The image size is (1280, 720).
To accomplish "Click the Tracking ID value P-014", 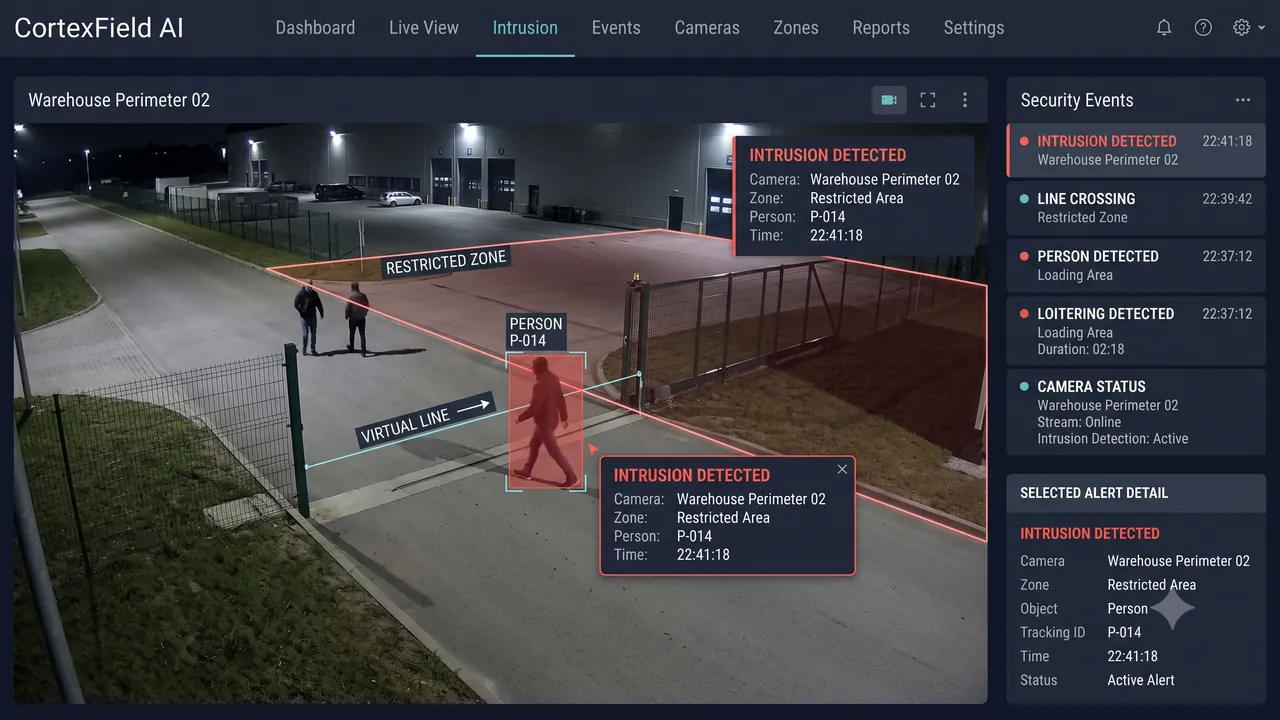I will click(1124, 632).
